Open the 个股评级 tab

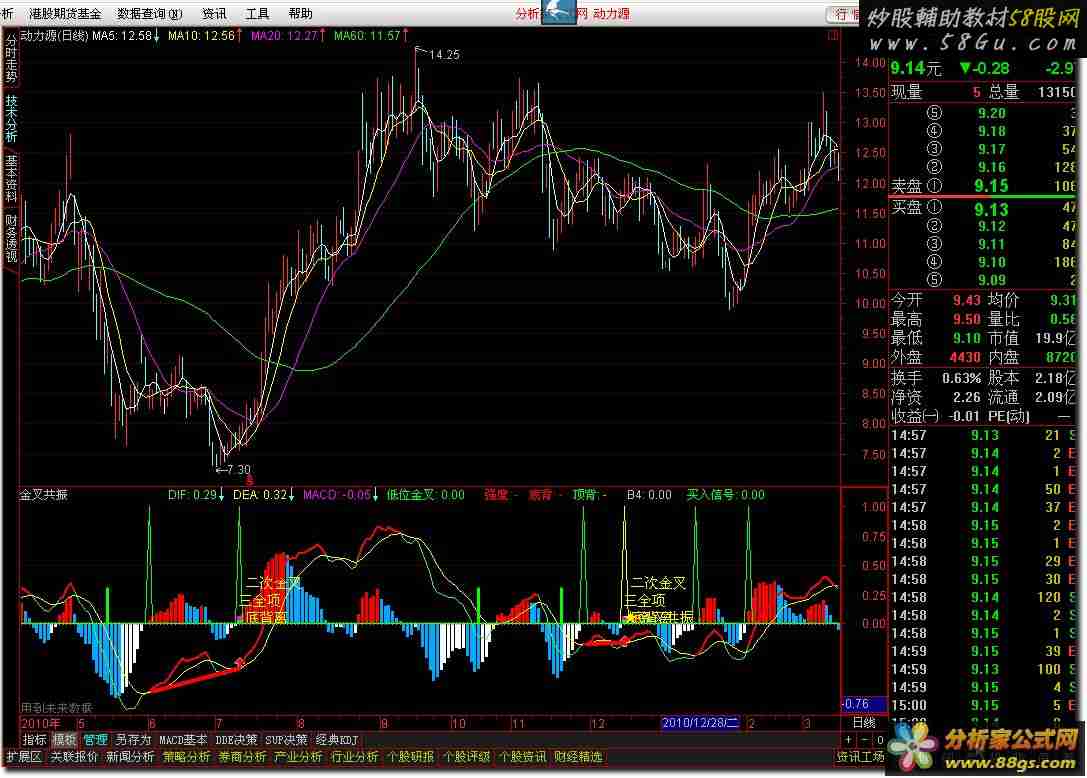467,757
